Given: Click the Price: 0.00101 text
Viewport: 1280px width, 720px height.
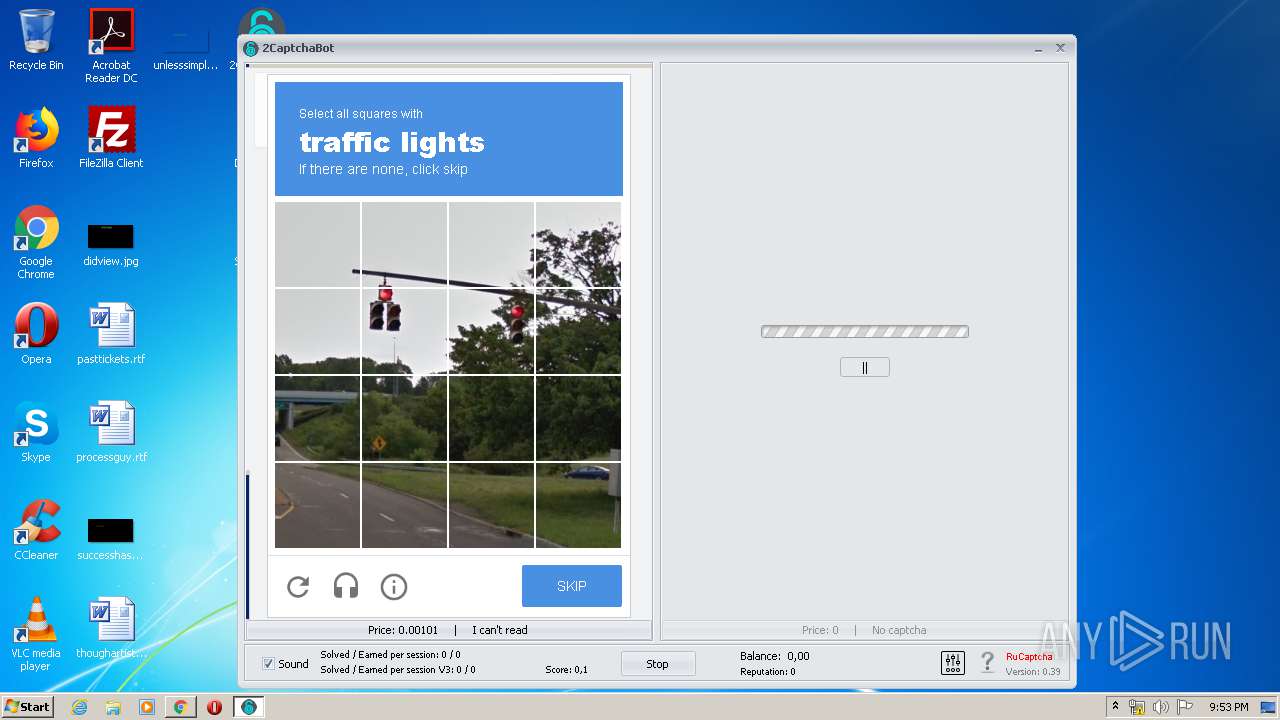Looking at the screenshot, I should click(x=403, y=630).
